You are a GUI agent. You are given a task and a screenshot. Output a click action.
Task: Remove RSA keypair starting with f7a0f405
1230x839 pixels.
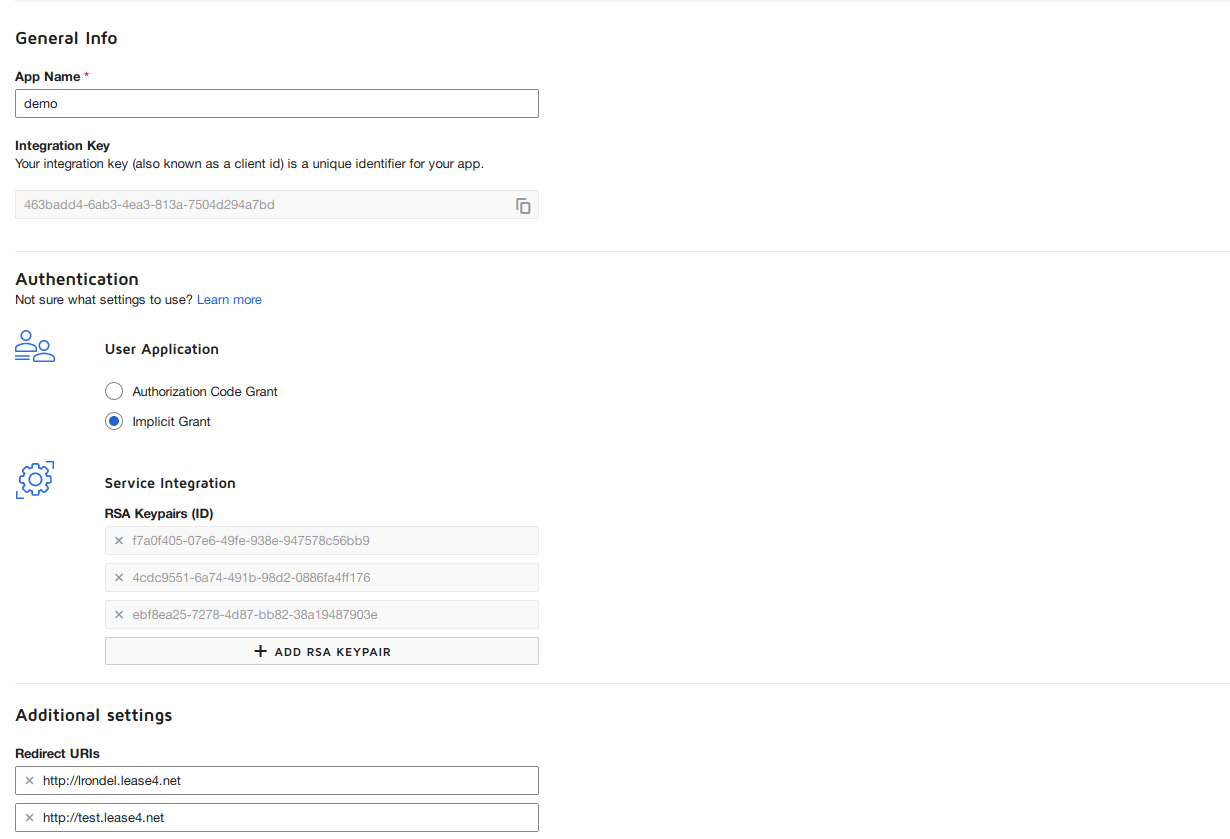point(119,541)
